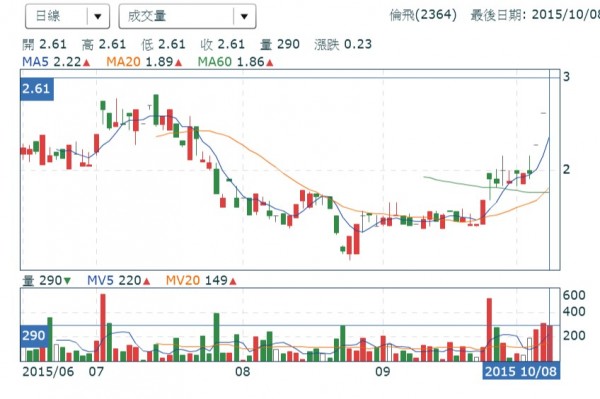
Task: Click the red up arrow beside MV20 149
Action: pos(233,281)
